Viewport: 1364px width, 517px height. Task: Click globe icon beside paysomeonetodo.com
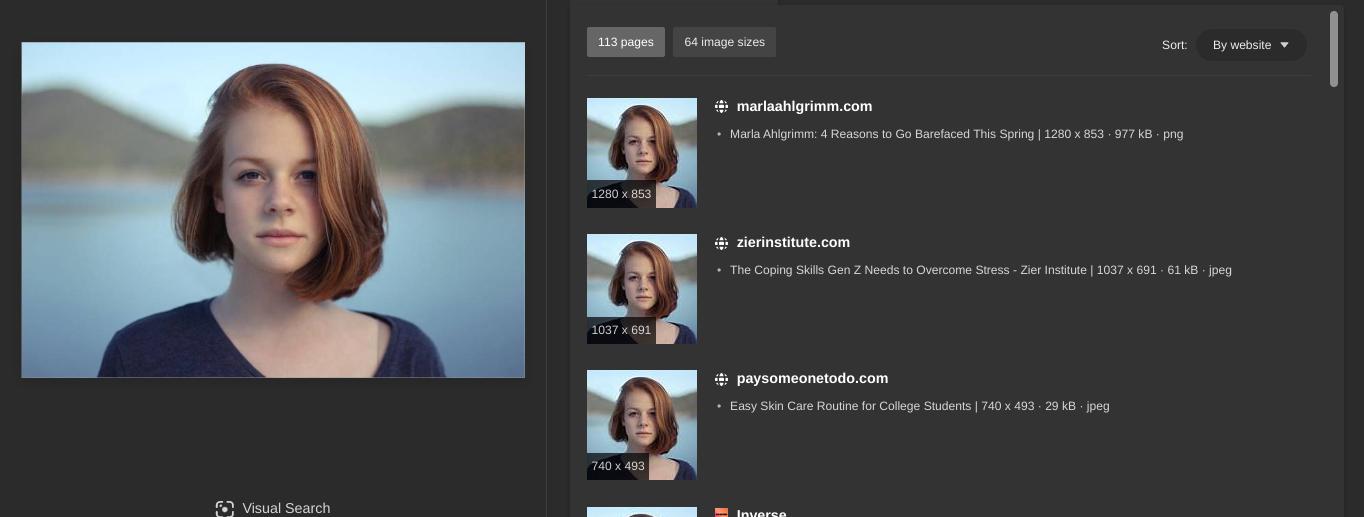pos(721,378)
